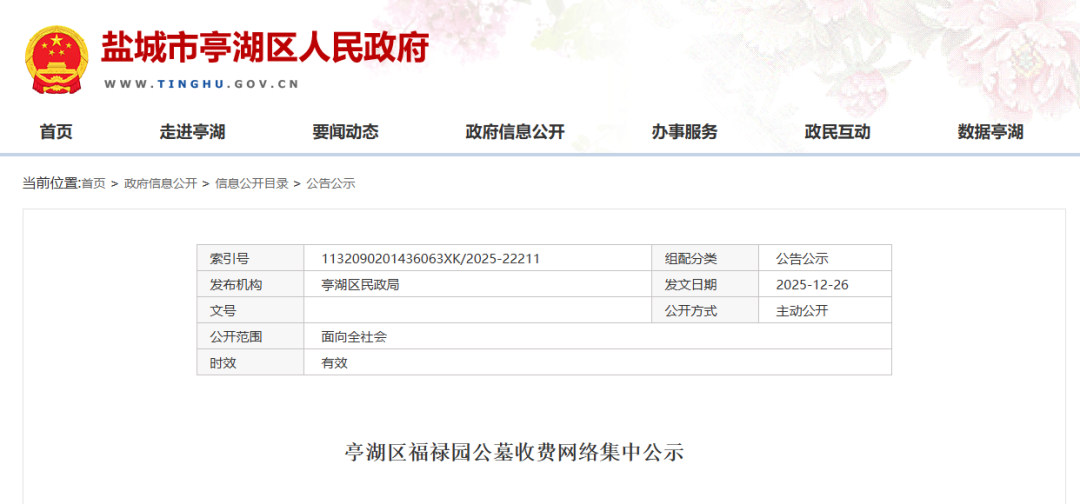This screenshot has height=504, width=1080.
Task: Click the 主动公开 disclosure method value
Action: pos(802,310)
